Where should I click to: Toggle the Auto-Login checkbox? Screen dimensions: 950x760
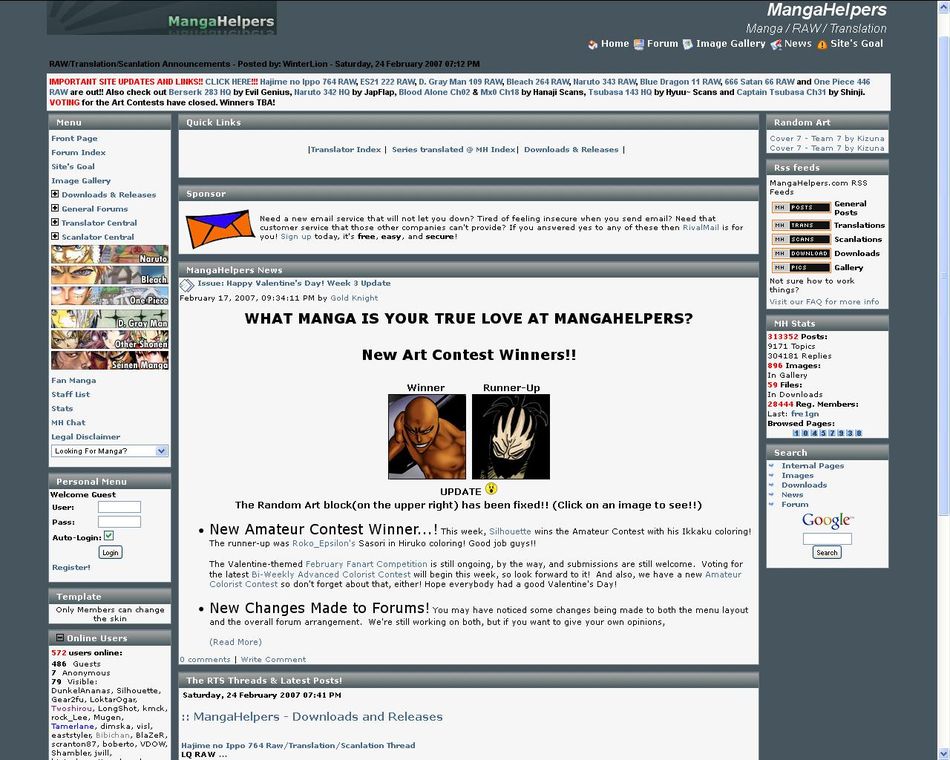coord(109,536)
